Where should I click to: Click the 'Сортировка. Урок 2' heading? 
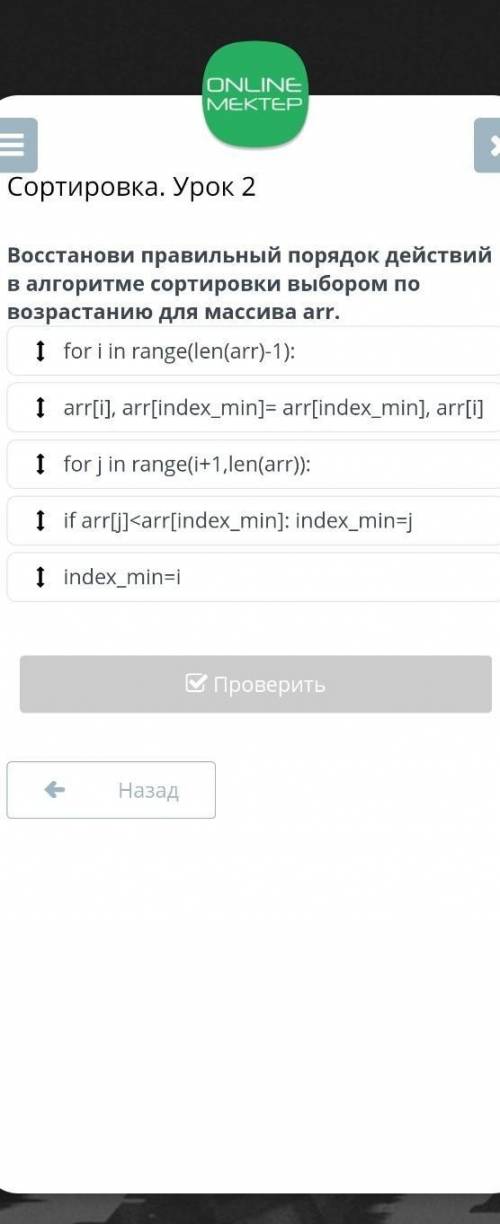coord(132,186)
